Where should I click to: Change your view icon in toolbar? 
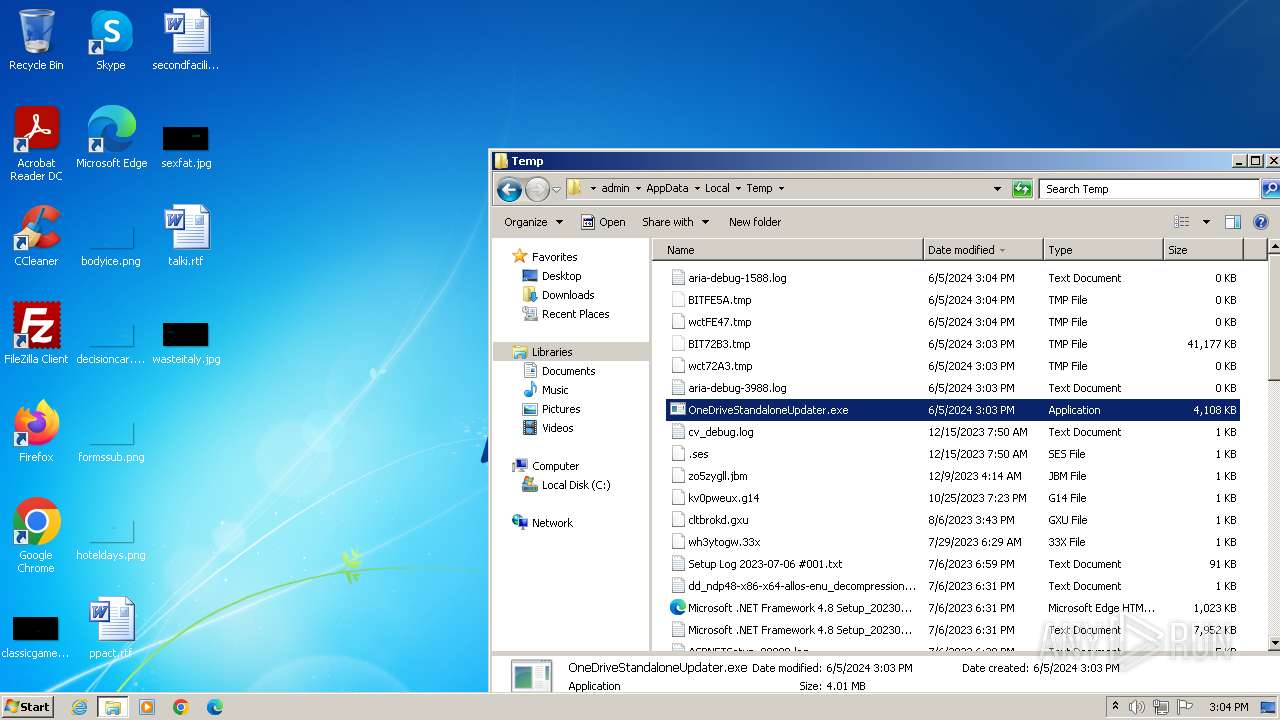pos(1182,222)
